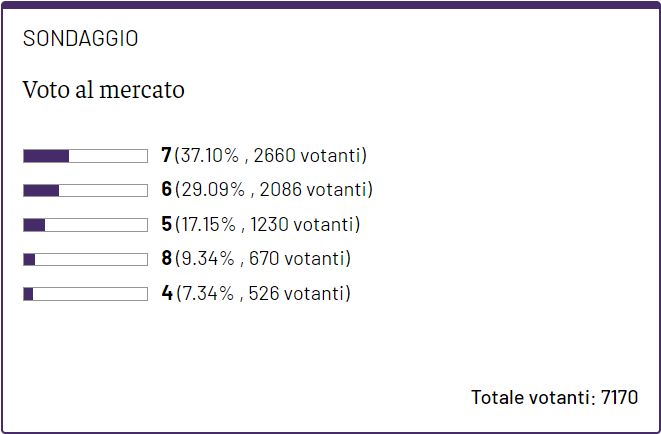Screen dimensions: 661x434
Task: Click the filled purple portion of the 7 bar
Action: [x=46, y=156]
